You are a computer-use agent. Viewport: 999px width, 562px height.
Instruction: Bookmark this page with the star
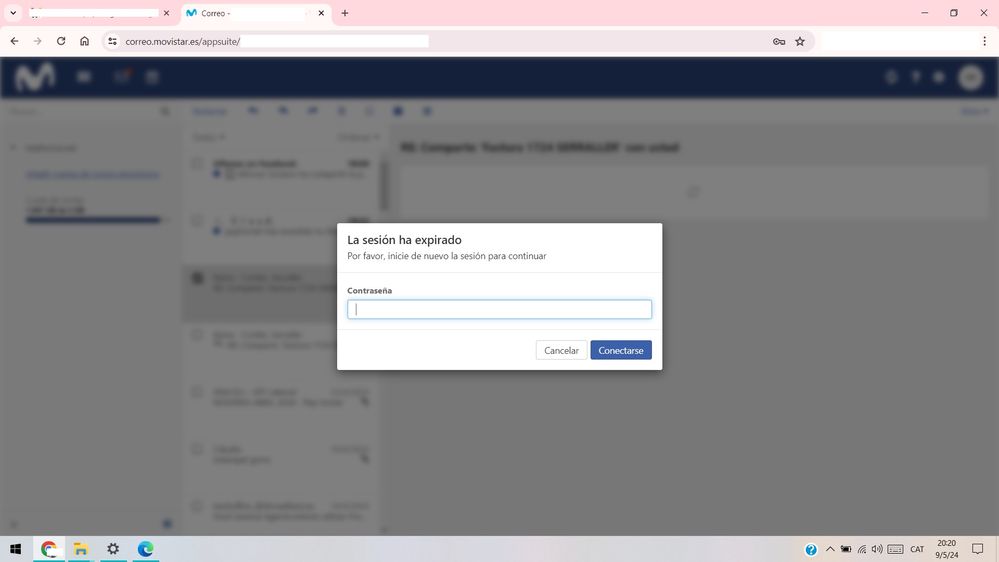click(x=800, y=41)
